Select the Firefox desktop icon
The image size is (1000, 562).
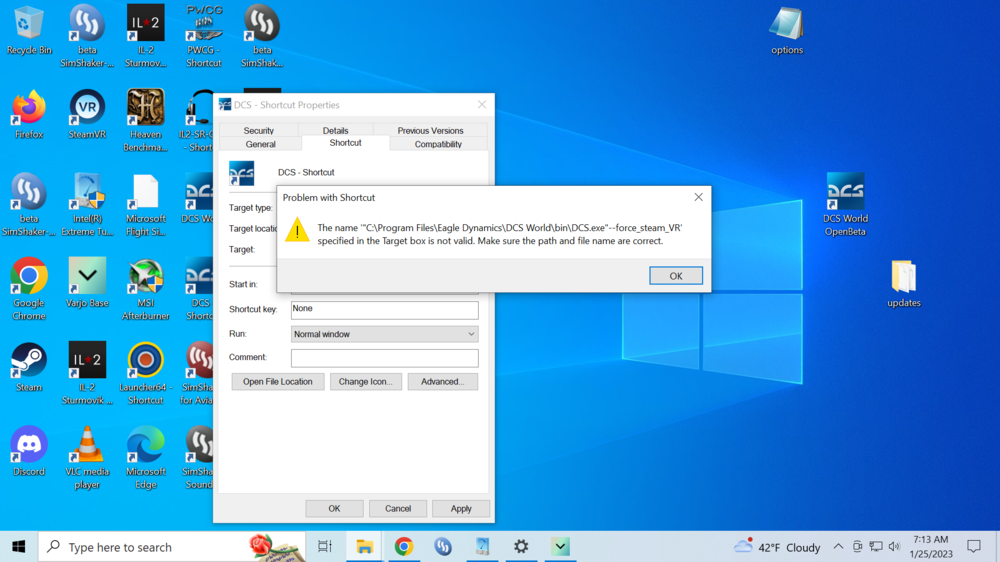[x=29, y=115]
